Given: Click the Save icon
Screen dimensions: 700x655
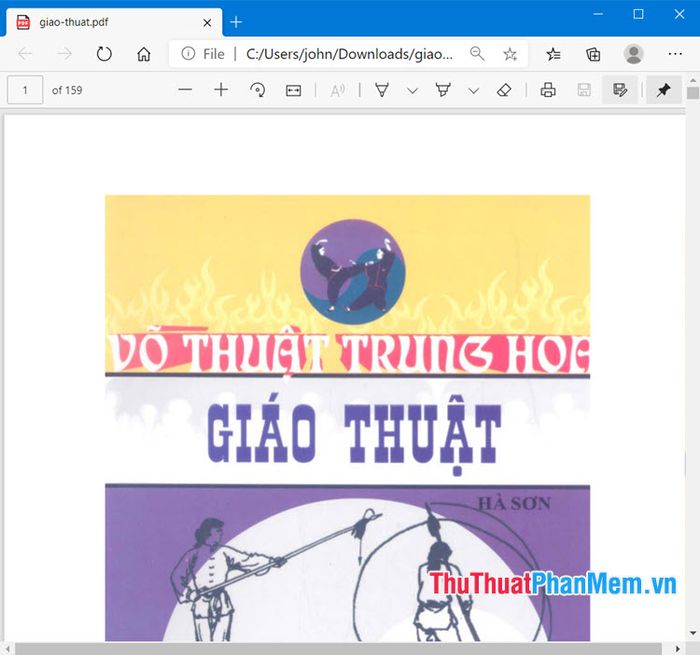Looking at the screenshot, I should (584, 90).
